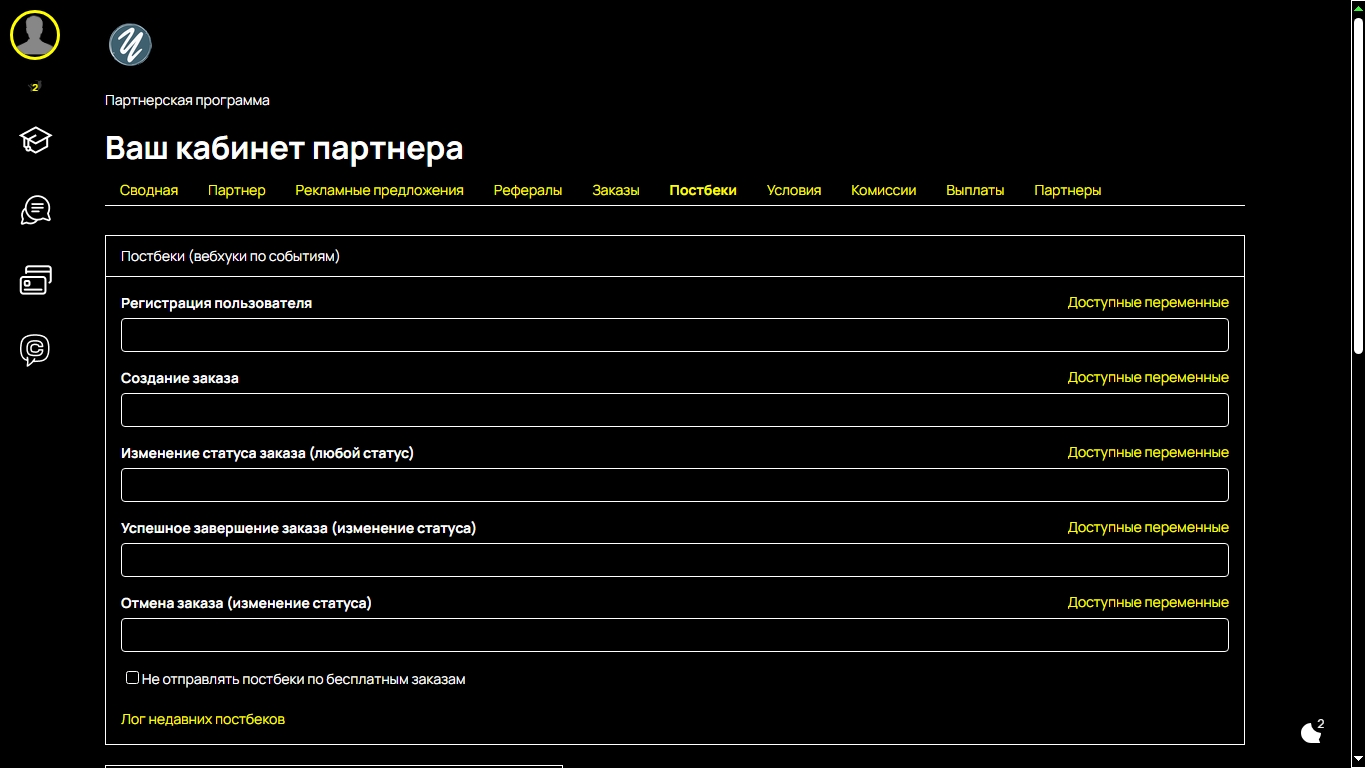Show available variables for Регистрация пользователя

click(x=1147, y=303)
